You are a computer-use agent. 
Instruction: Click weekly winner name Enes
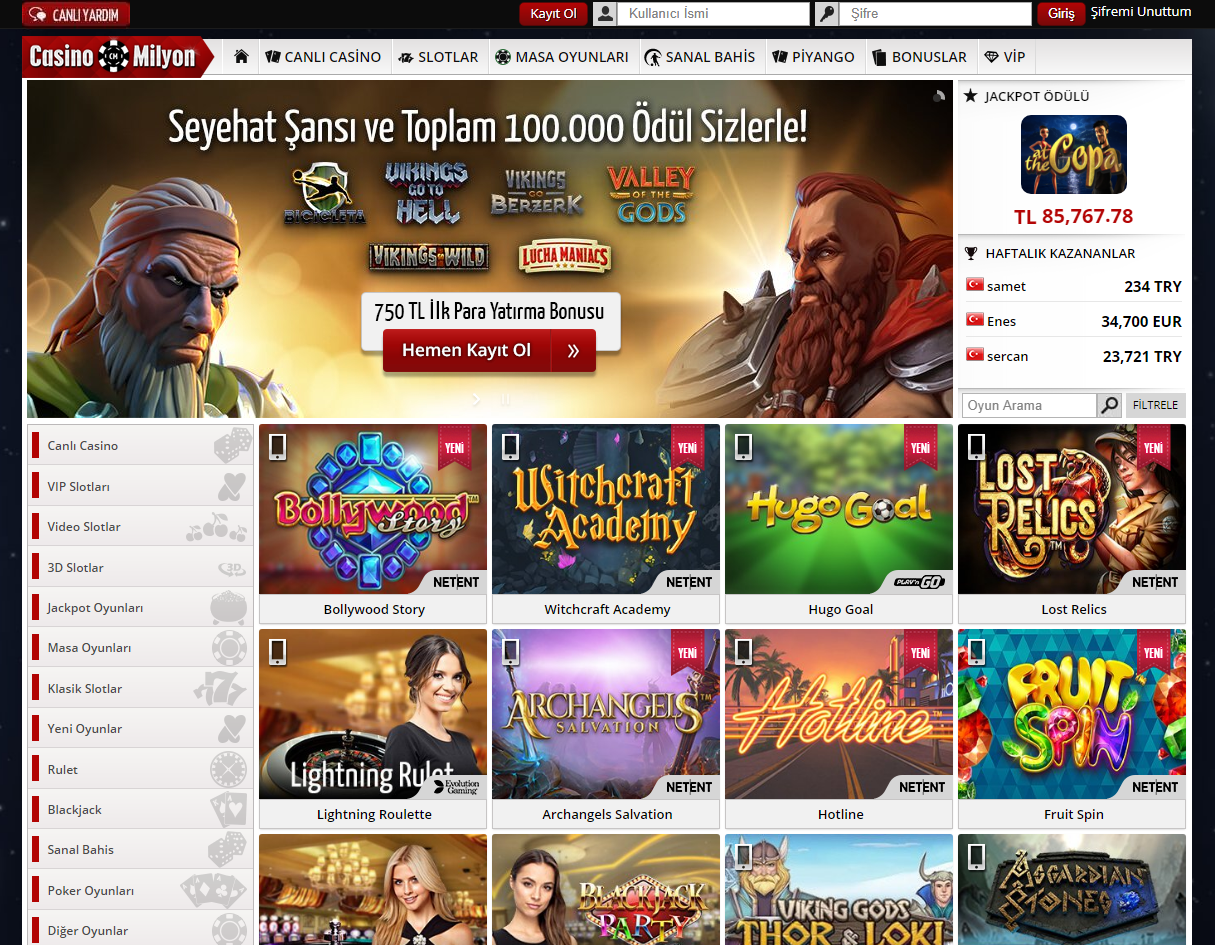[x=1001, y=321]
